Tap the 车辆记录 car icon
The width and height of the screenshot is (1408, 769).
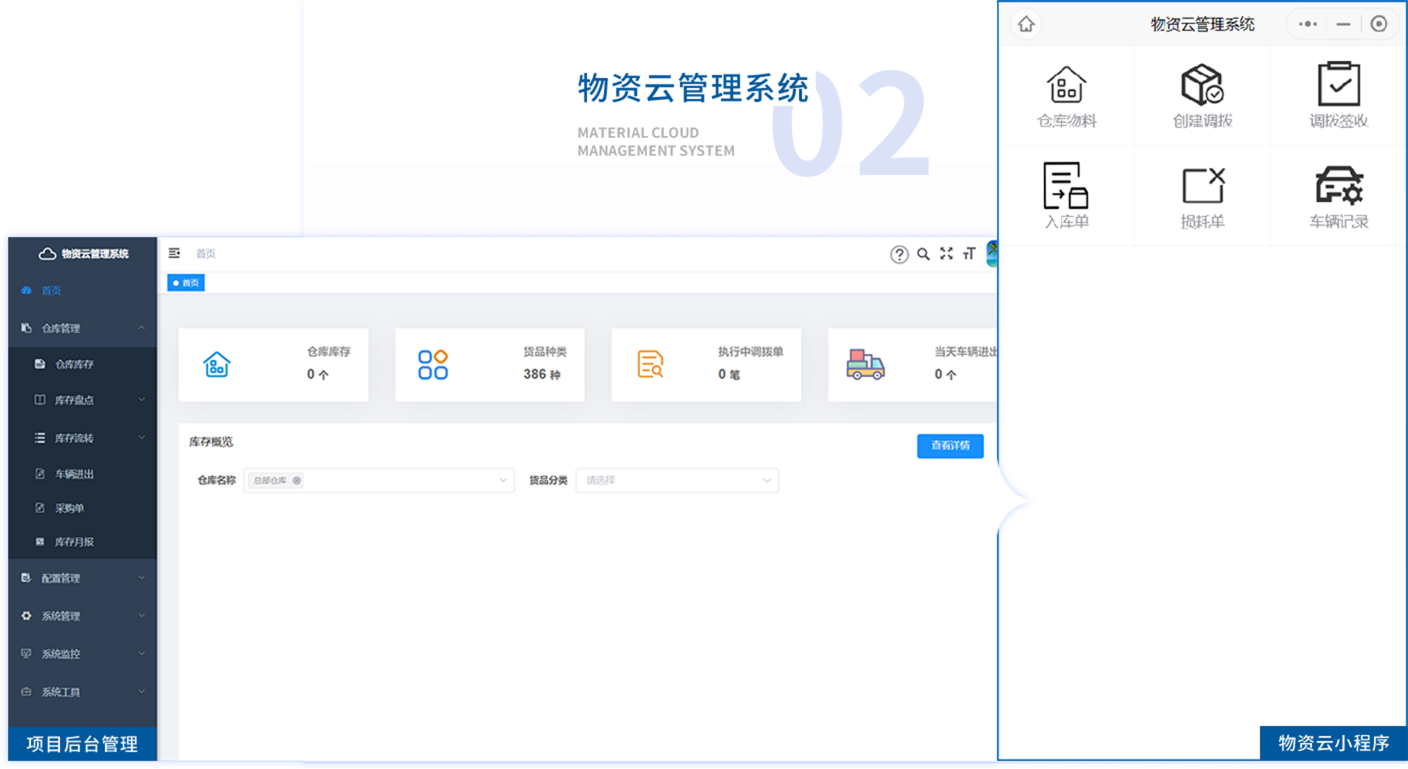[x=1338, y=186]
